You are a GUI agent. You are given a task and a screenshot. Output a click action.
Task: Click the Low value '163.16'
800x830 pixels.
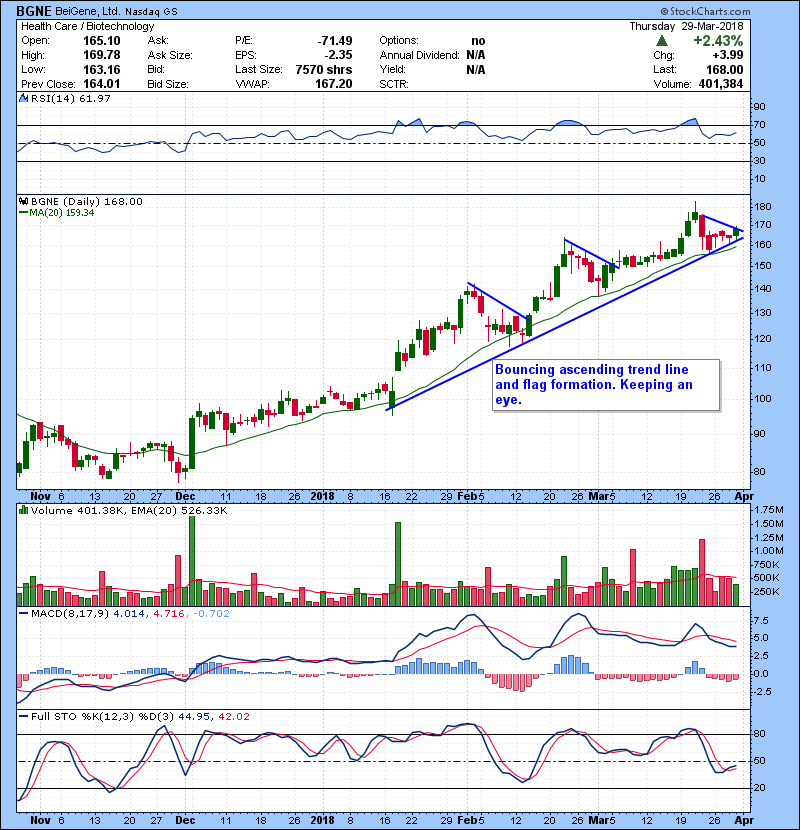(102, 69)
